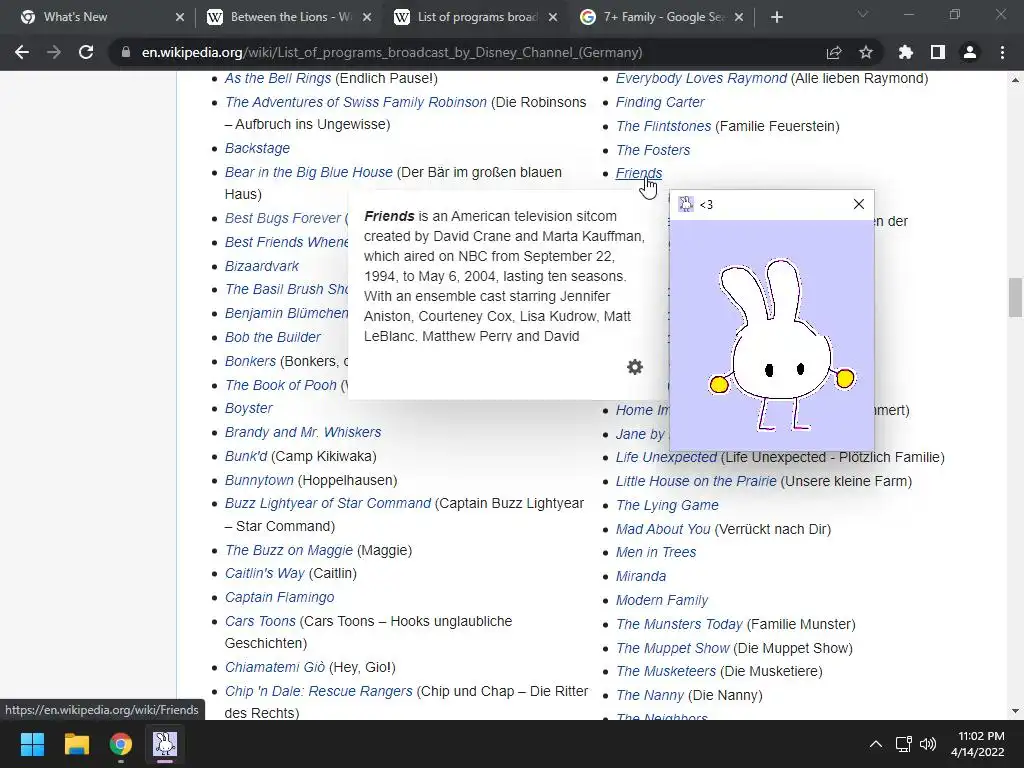1024x768 pixels.
Task: Open the Bunnytown link
Action: (x=259, y=481)
